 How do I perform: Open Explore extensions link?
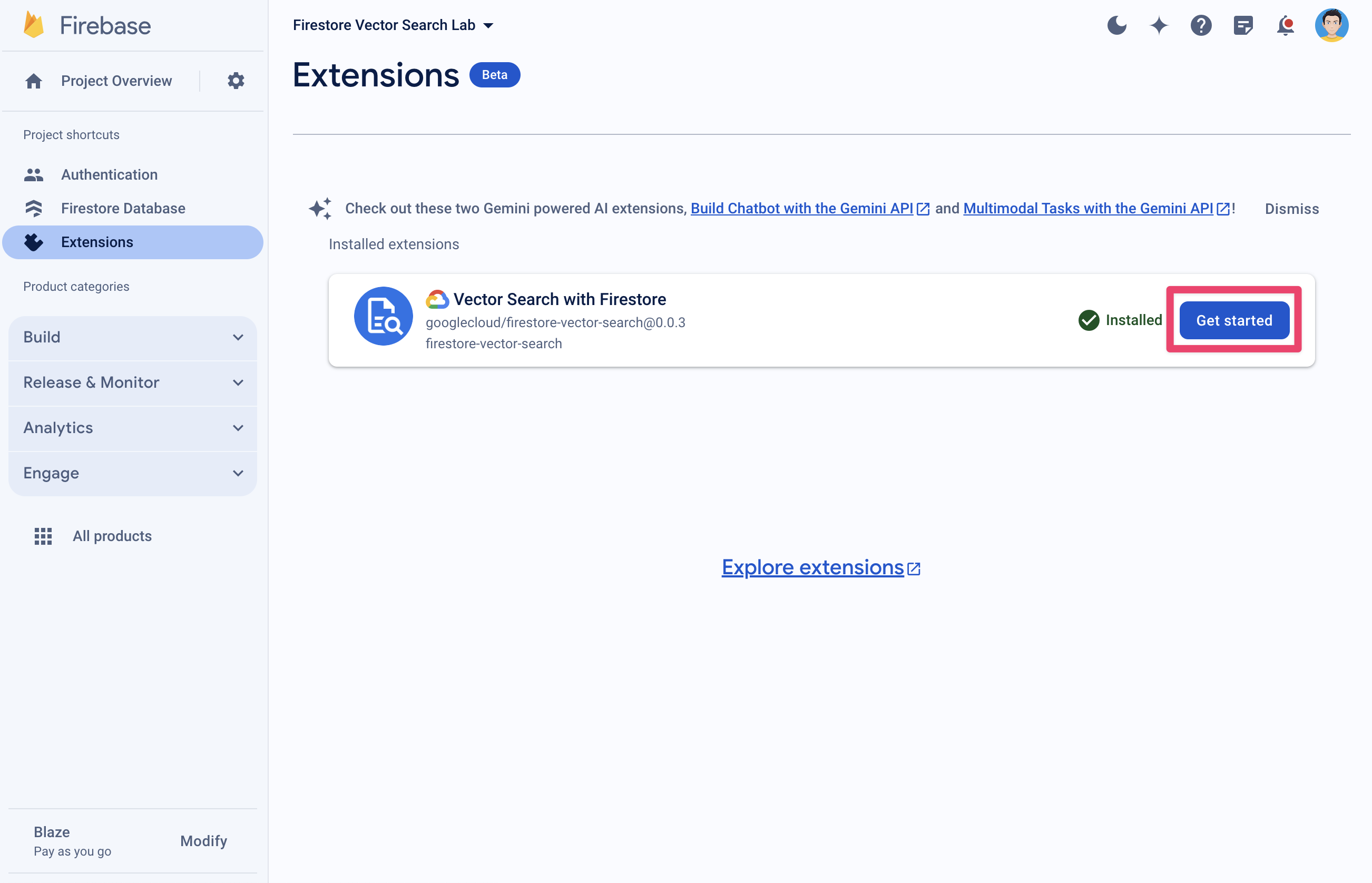[x=821, y=566]
